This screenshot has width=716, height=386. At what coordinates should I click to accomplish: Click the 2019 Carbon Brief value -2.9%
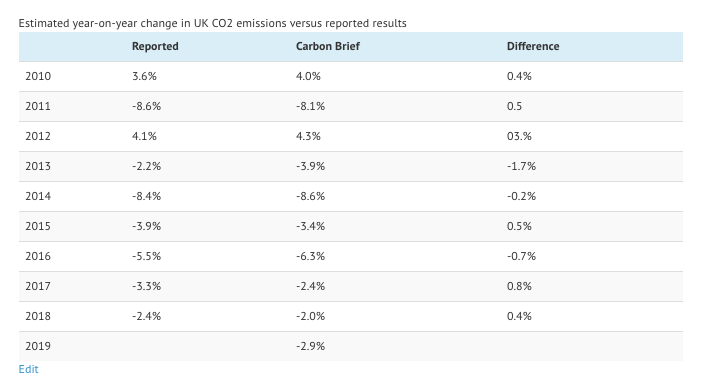tap(311, 346)
